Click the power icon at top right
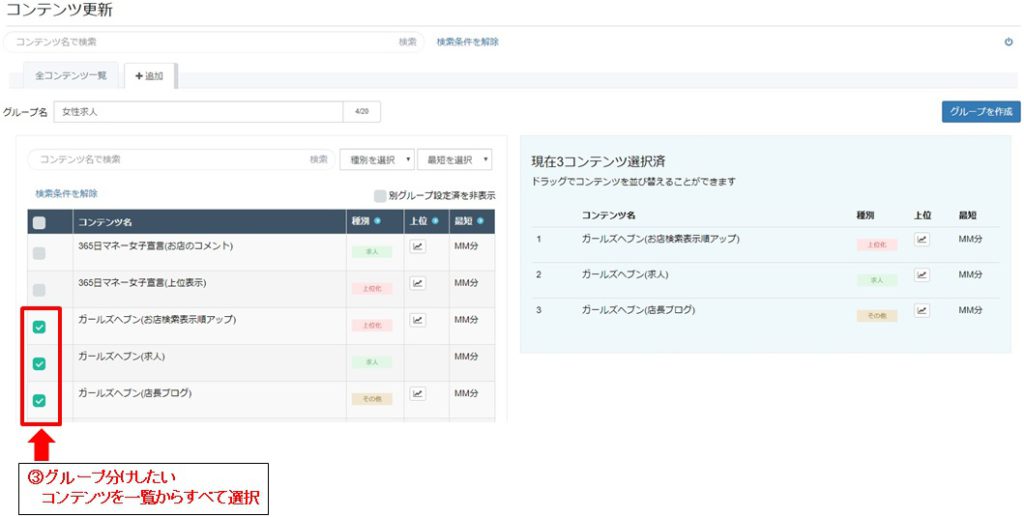The width and height of the screenshot is (1024, 517). pyautogui.click(x=1008, y=42)
